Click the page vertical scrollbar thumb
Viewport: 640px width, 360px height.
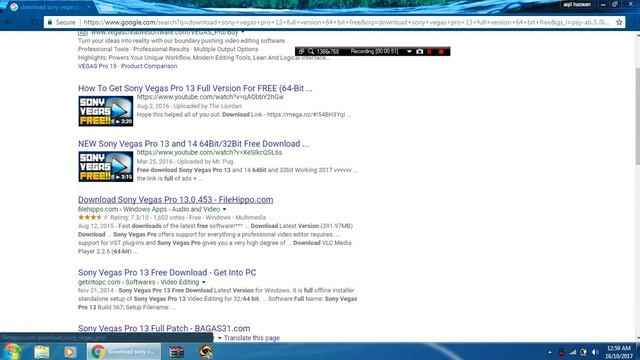pos(637,115)
